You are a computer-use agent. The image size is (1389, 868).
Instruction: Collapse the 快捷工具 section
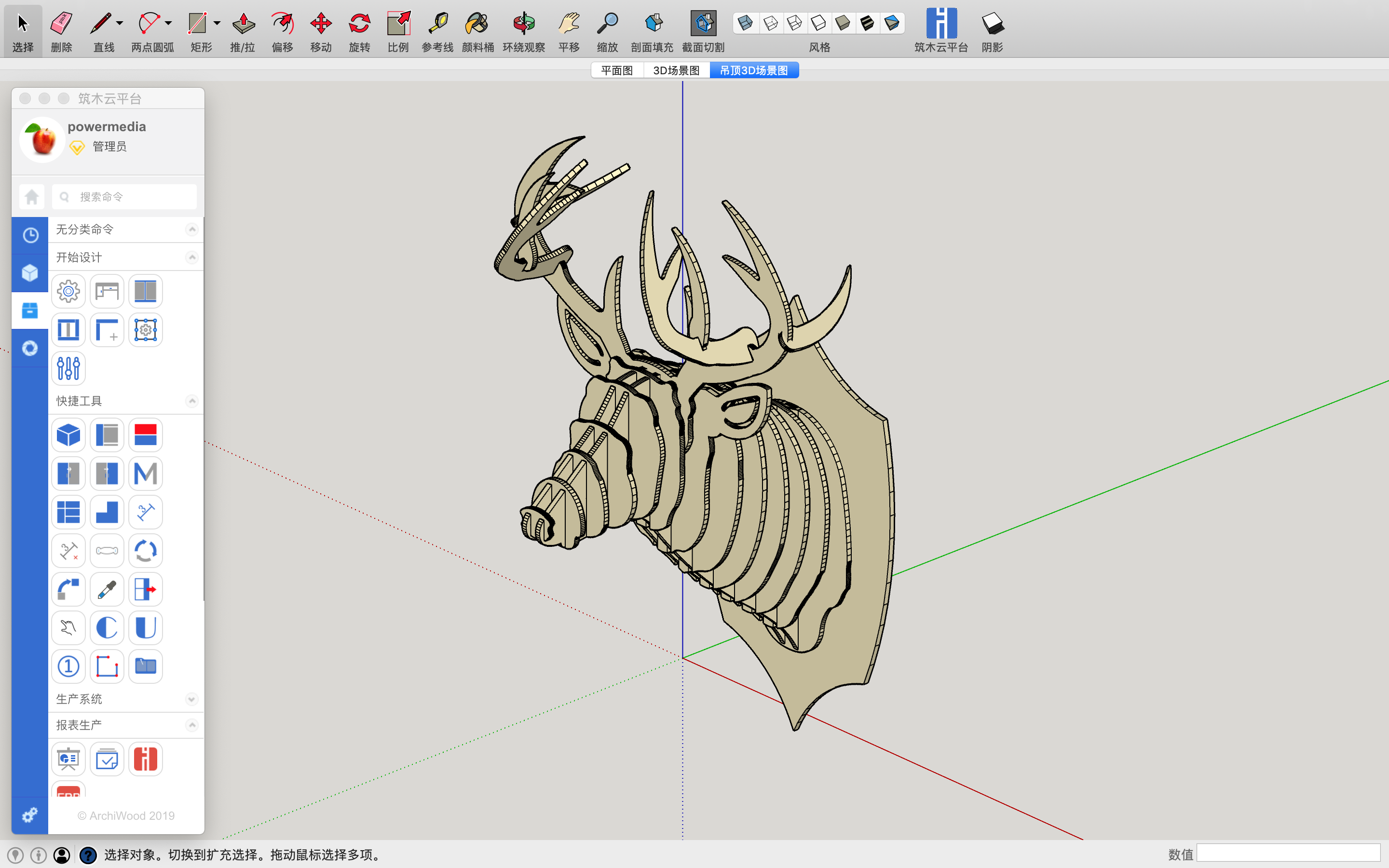pyautogui.click(x=192, y=401)
